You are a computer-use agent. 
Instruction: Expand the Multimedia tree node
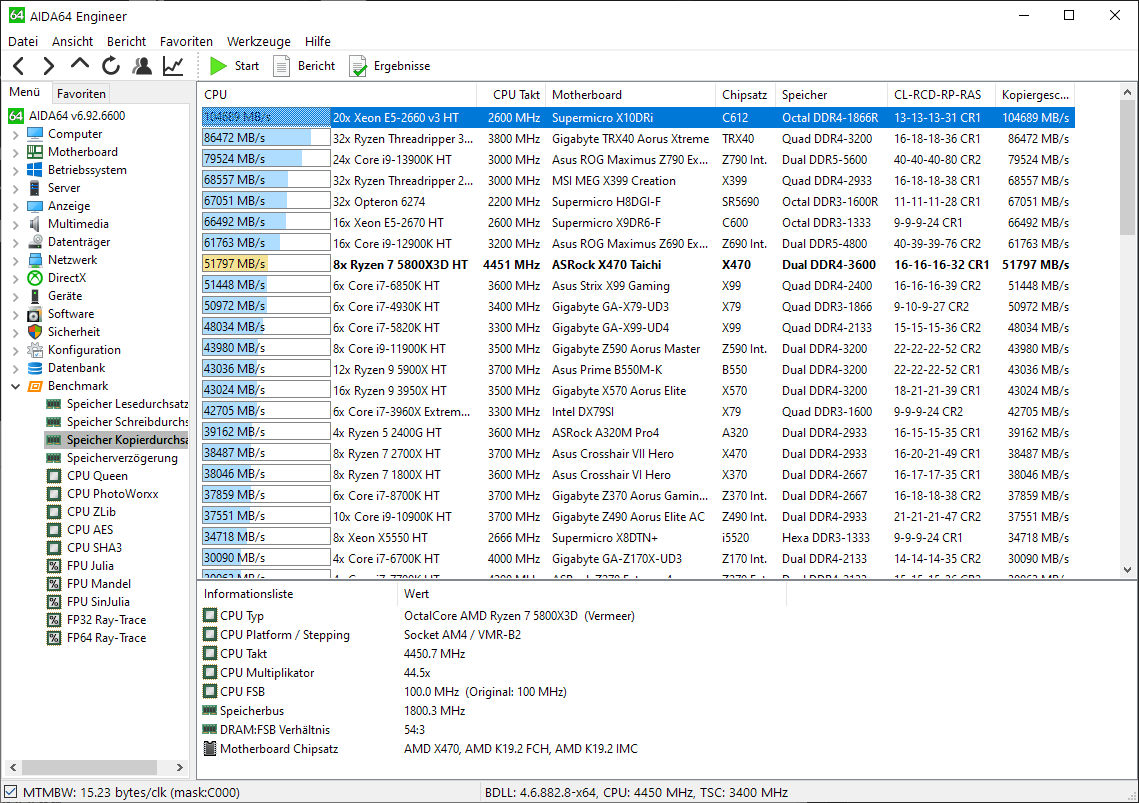[x=15, y=225]
